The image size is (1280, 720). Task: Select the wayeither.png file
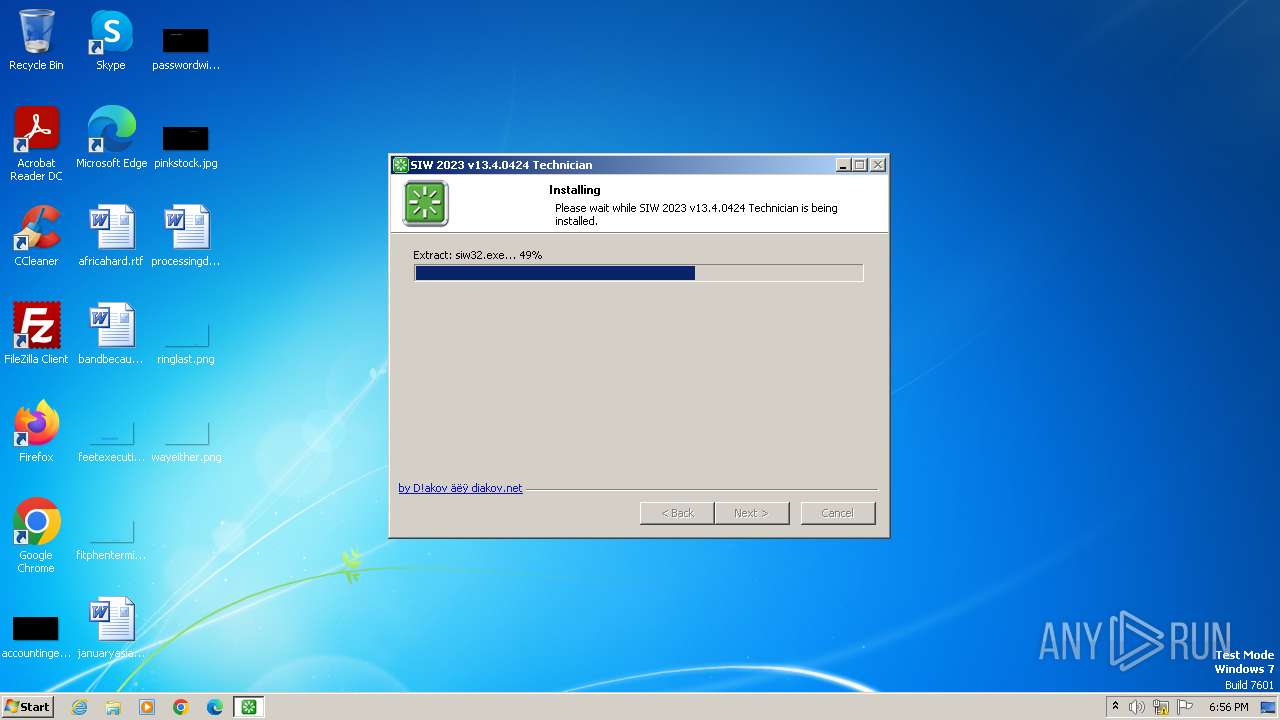(186, 442)
